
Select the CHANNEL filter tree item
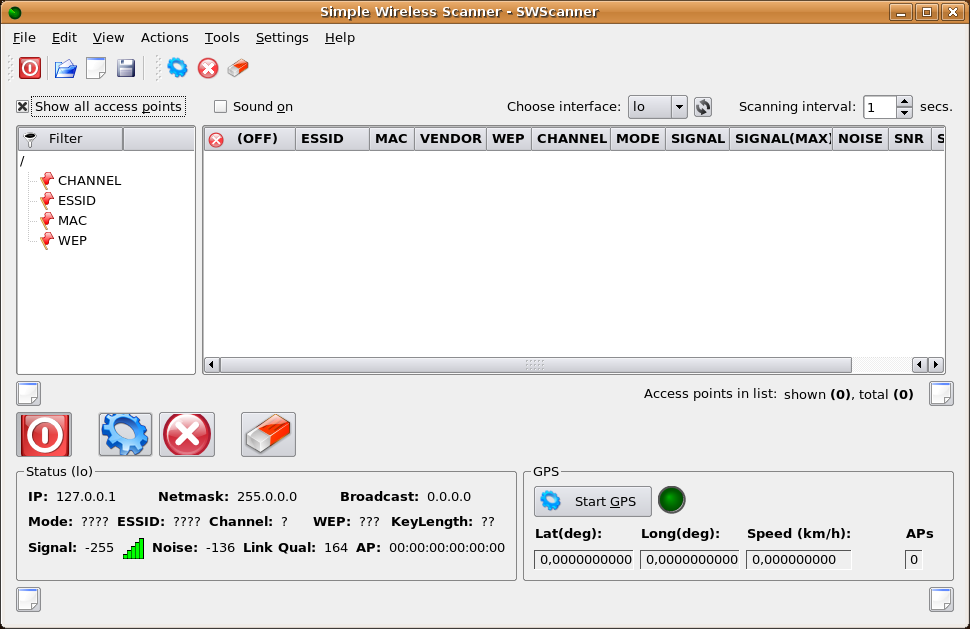pos(89,181)
